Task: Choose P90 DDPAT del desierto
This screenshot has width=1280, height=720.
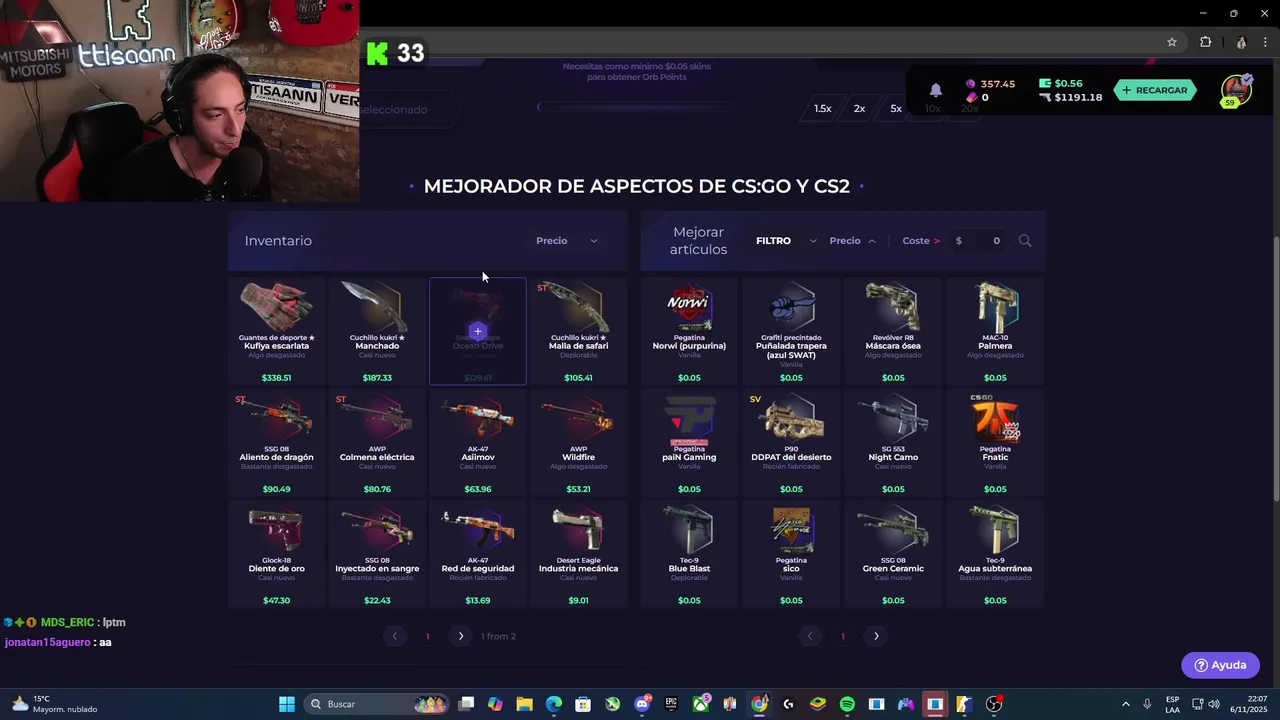Action: (x=791, y=442)
